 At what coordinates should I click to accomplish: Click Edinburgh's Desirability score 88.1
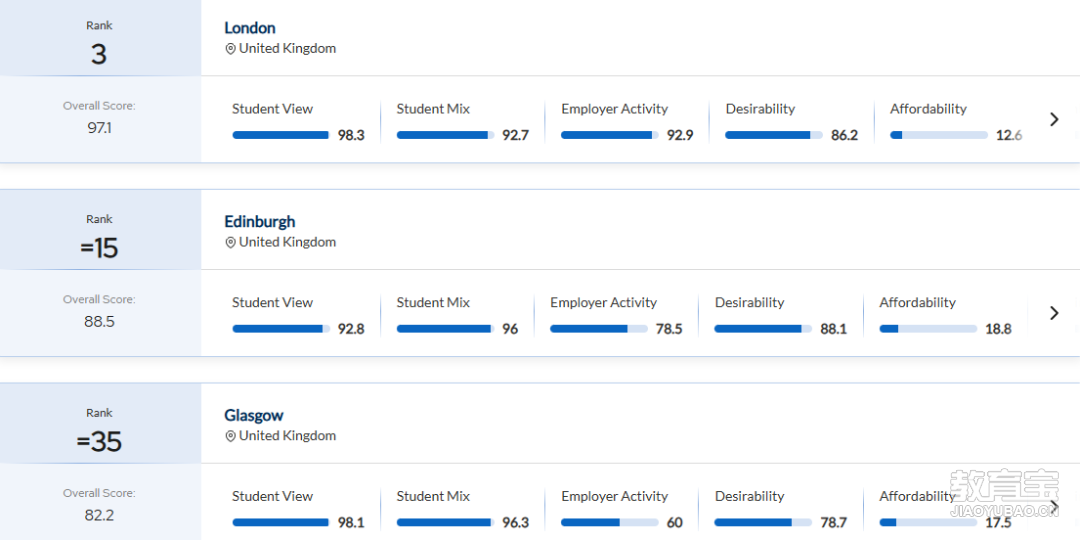(833, 329)
